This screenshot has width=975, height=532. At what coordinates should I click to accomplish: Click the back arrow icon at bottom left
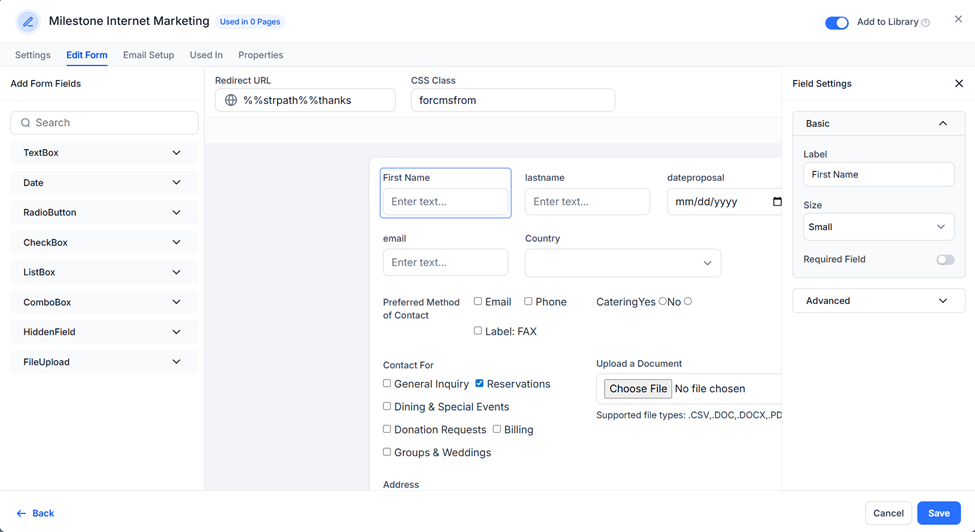coord(21,513)
